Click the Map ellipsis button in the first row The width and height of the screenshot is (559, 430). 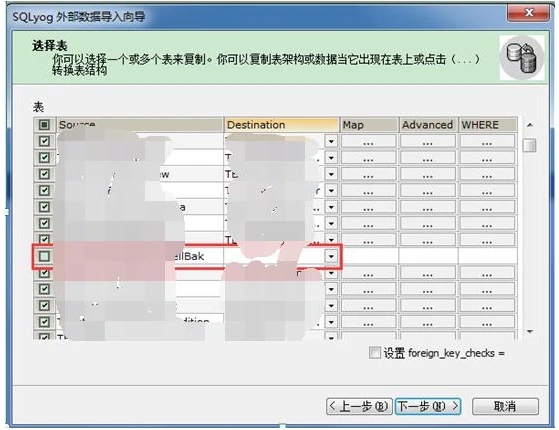369,142
